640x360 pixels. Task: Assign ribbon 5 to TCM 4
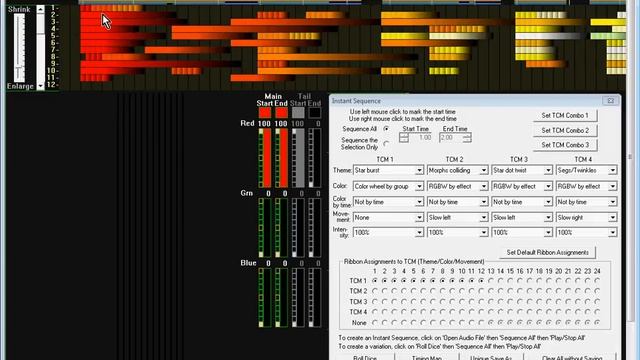pyautogui.click(x=413, y=312)
